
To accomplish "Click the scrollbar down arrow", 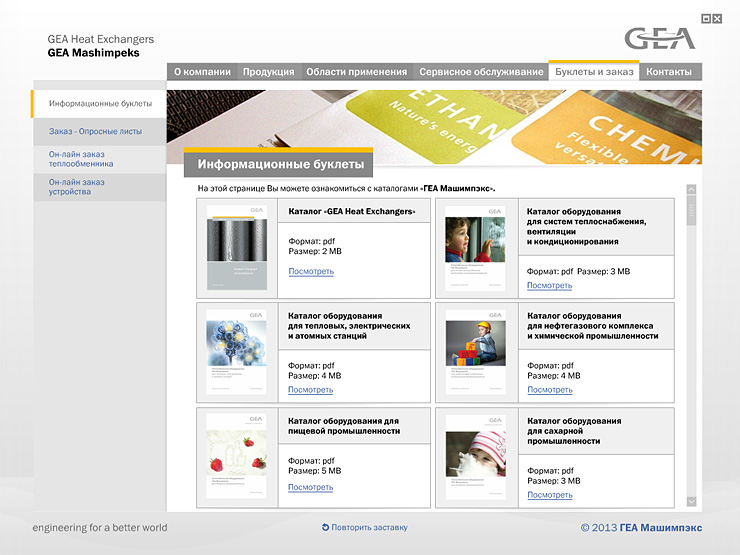I will point(691,501).
